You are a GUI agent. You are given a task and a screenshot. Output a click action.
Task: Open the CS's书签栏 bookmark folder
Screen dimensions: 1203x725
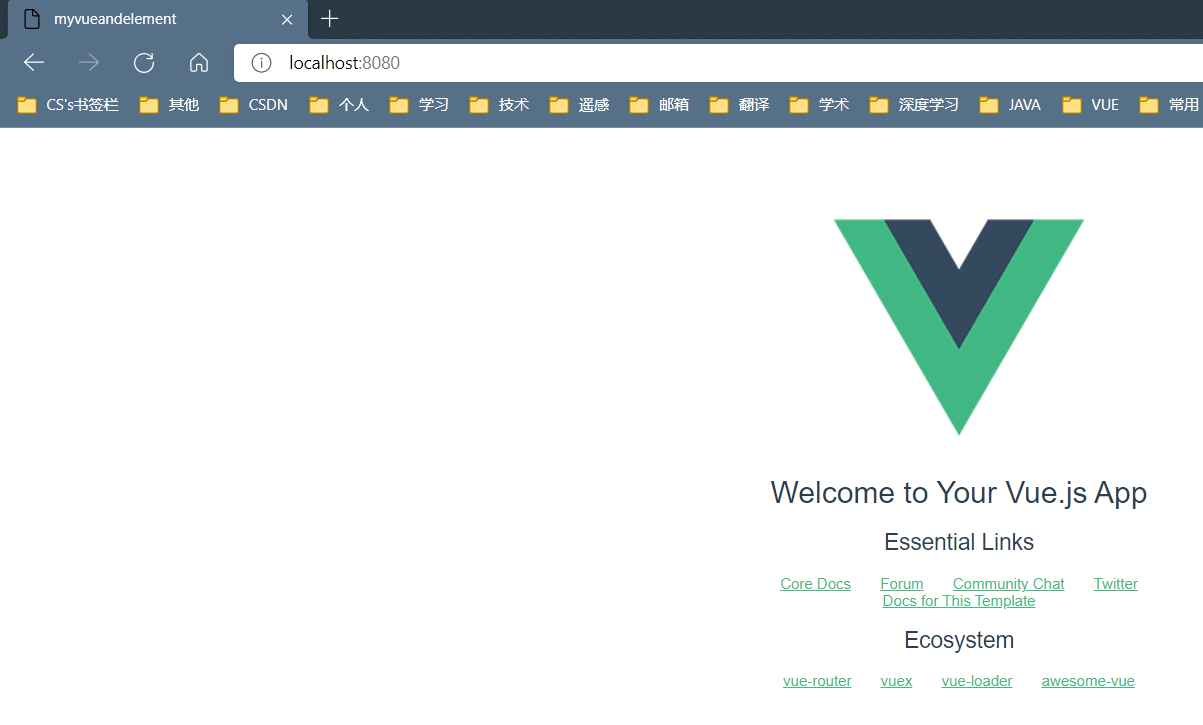pyautogui.click(x=68, y=105)
